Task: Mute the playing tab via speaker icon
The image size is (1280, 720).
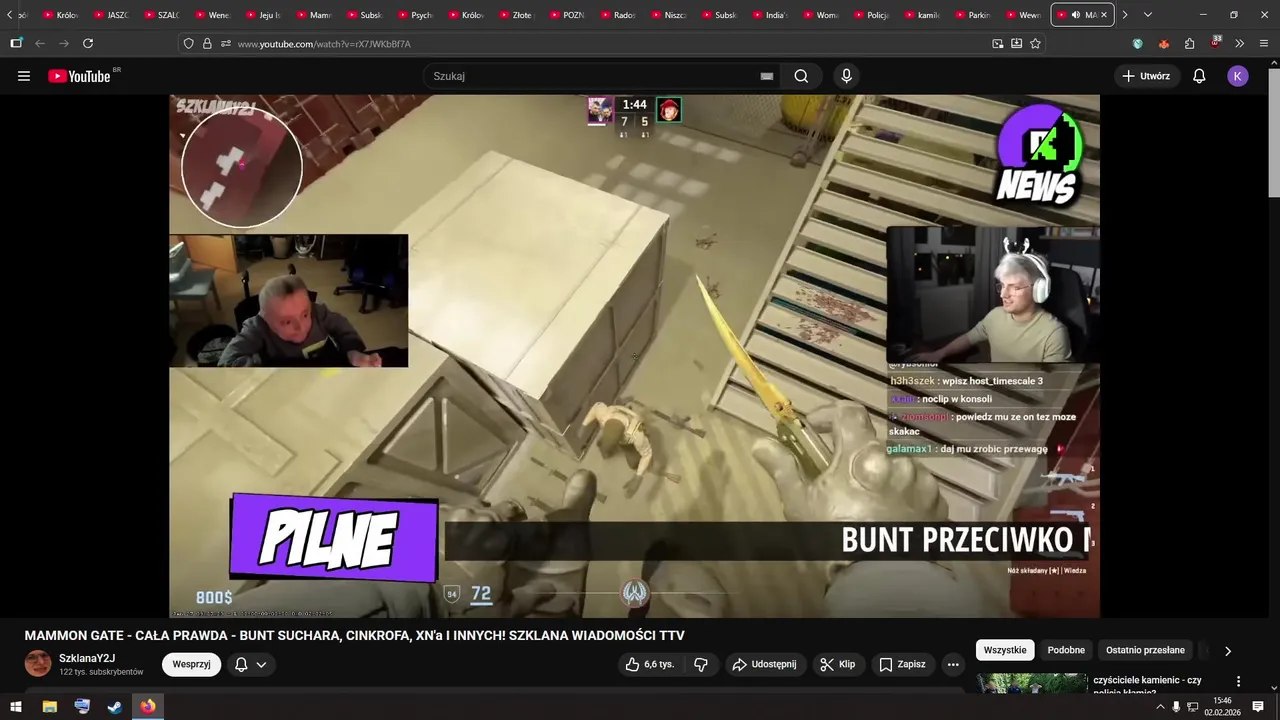Action: [1075, 15]
